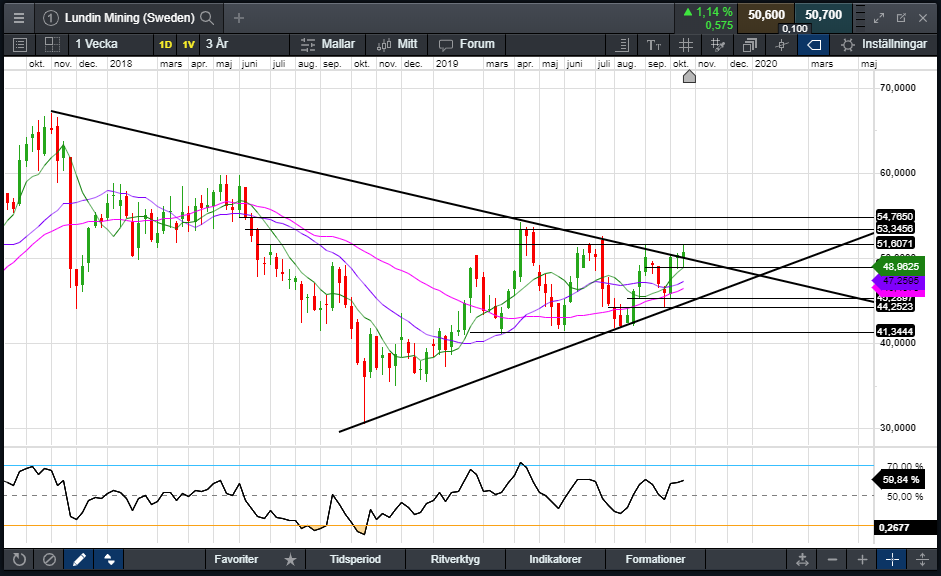Zoom out with the minus button

(x=832, y=560)
